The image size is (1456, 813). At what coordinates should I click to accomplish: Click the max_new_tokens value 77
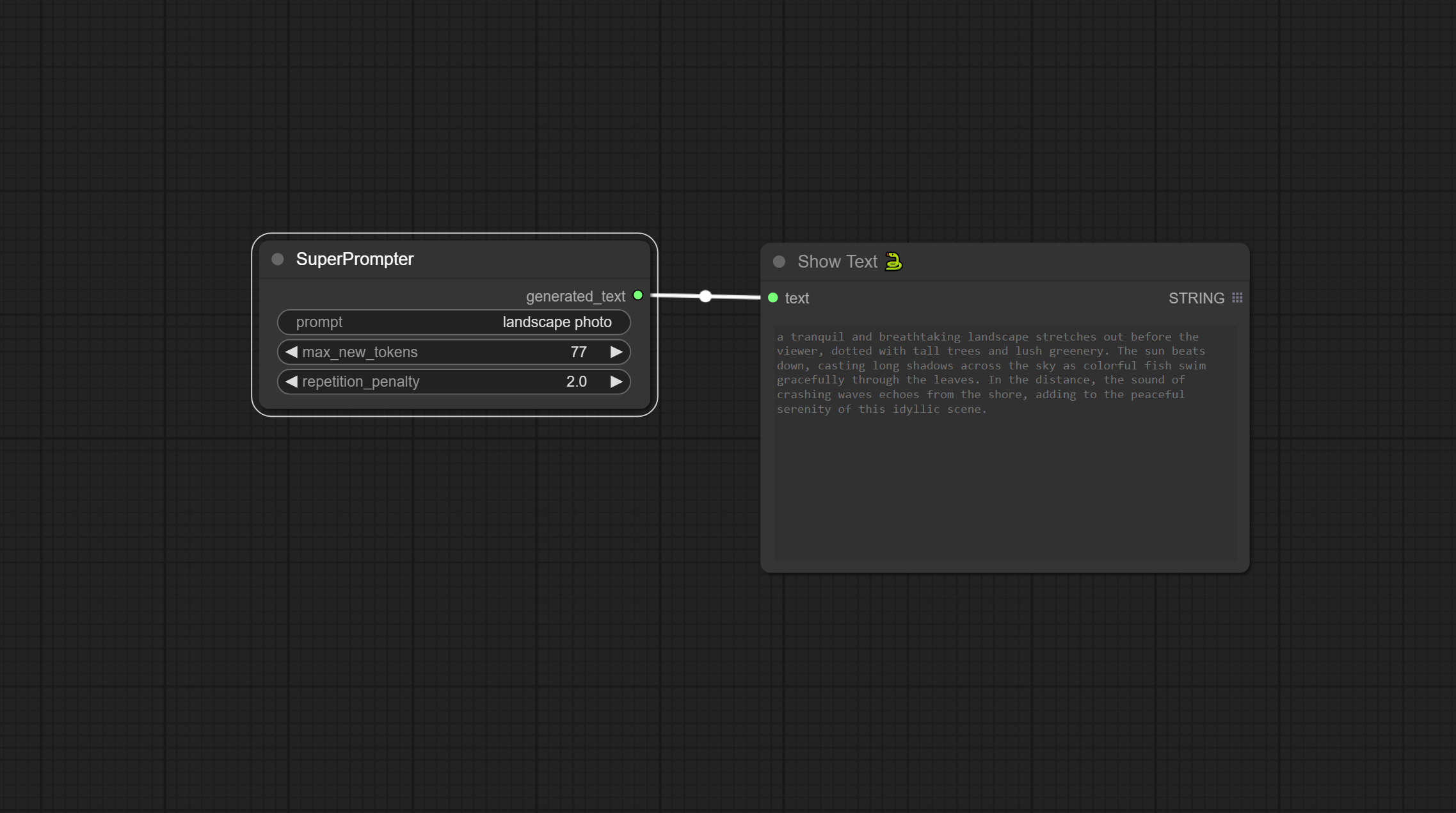point(579,352)
